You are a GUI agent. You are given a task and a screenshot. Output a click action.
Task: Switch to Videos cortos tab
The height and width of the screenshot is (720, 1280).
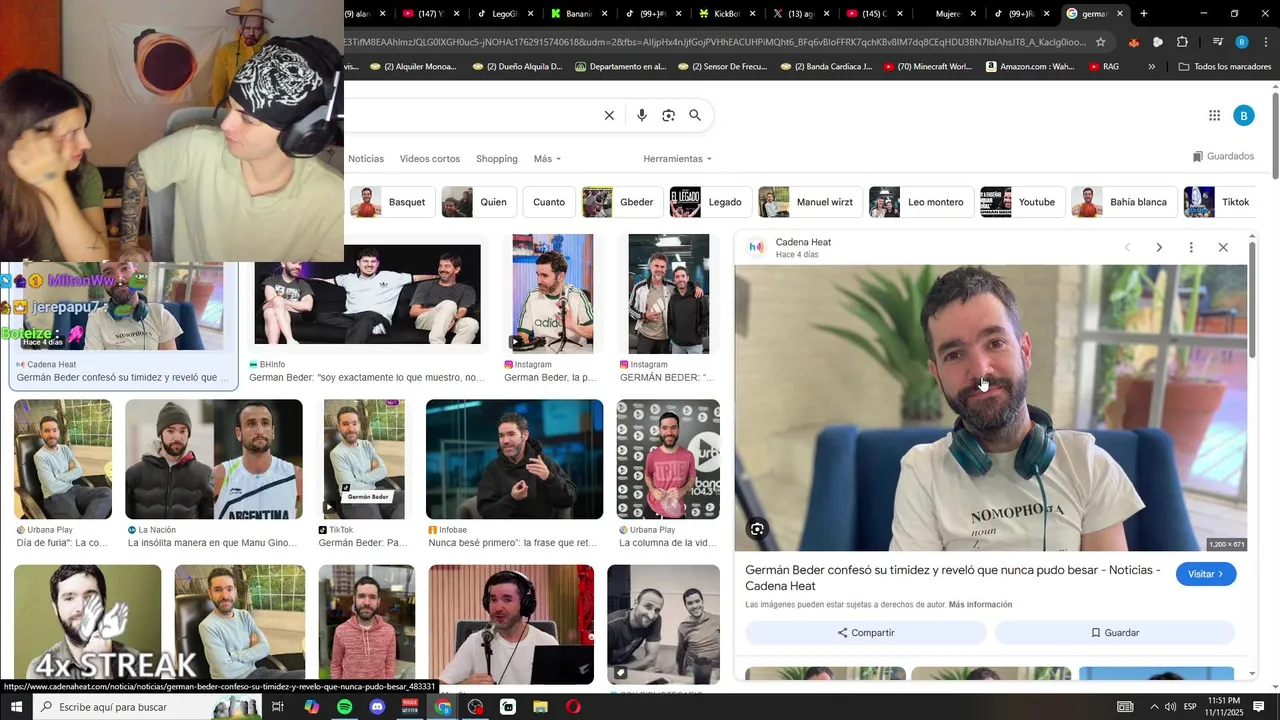click(x=430, y=159)
